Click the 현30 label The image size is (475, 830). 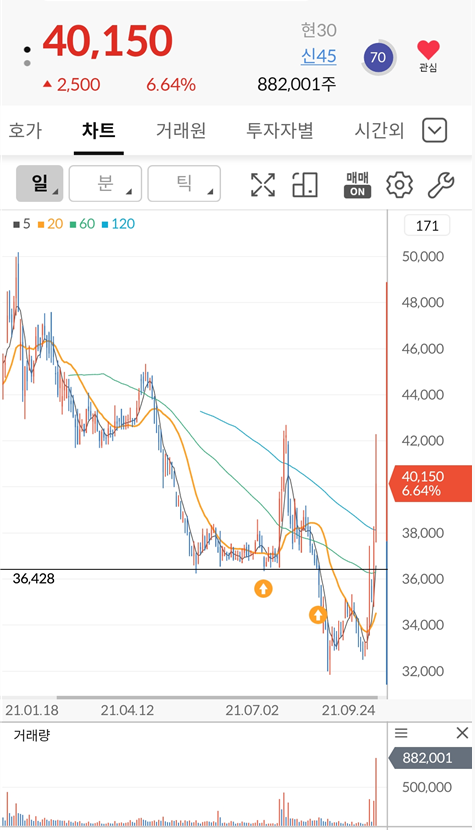coord(319,30)
